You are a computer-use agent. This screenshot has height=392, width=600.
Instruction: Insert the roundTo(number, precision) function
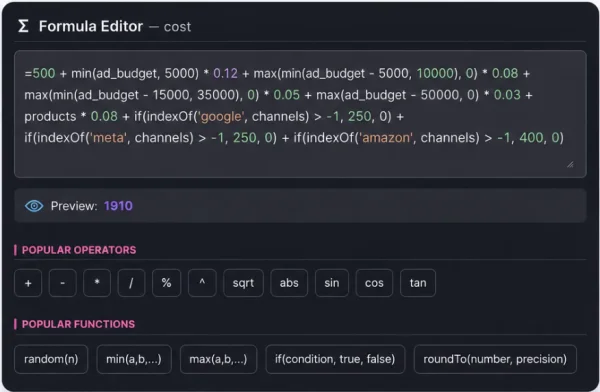coord(495,359)
